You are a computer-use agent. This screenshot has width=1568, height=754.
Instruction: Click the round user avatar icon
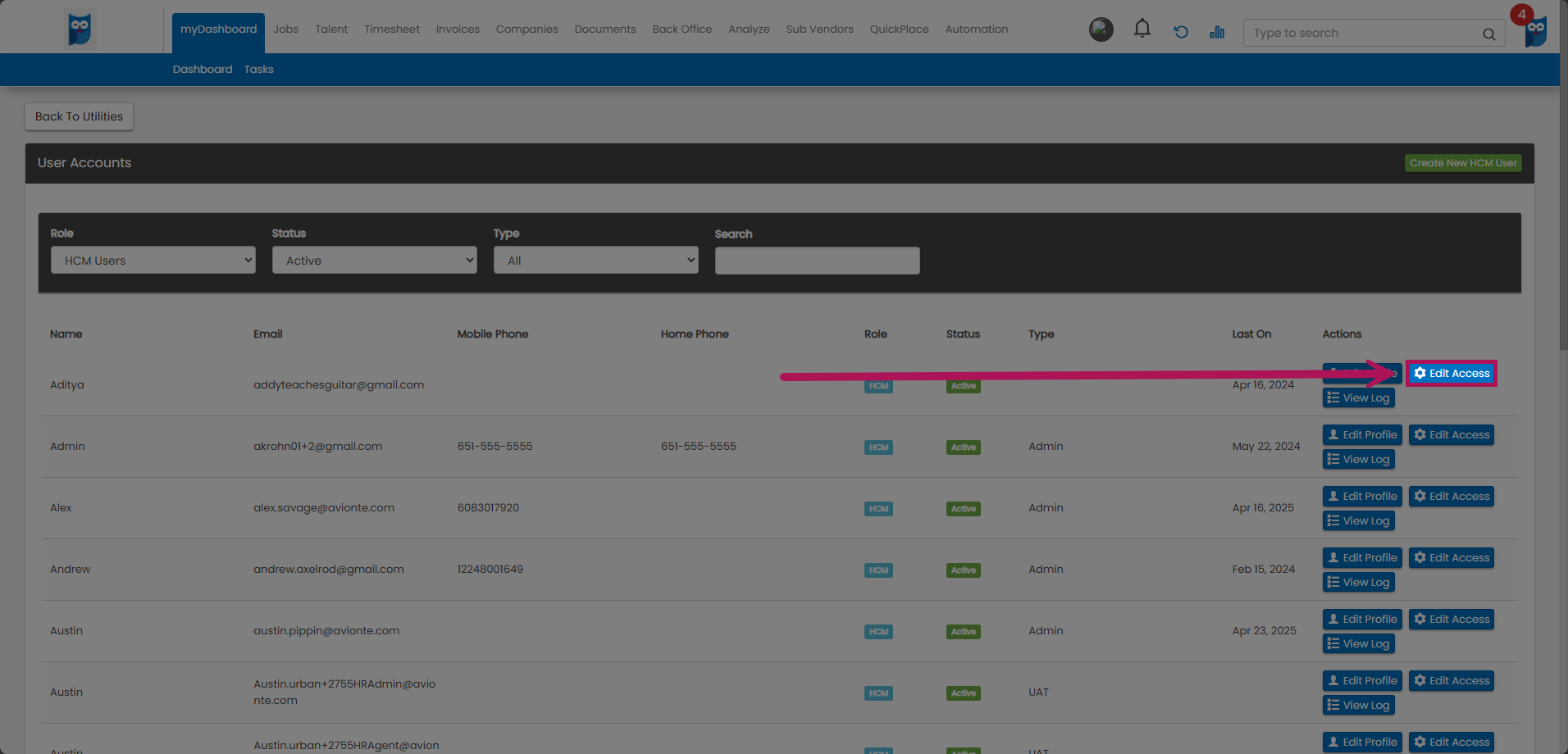pyautogui.click(x=1101, y=30)
